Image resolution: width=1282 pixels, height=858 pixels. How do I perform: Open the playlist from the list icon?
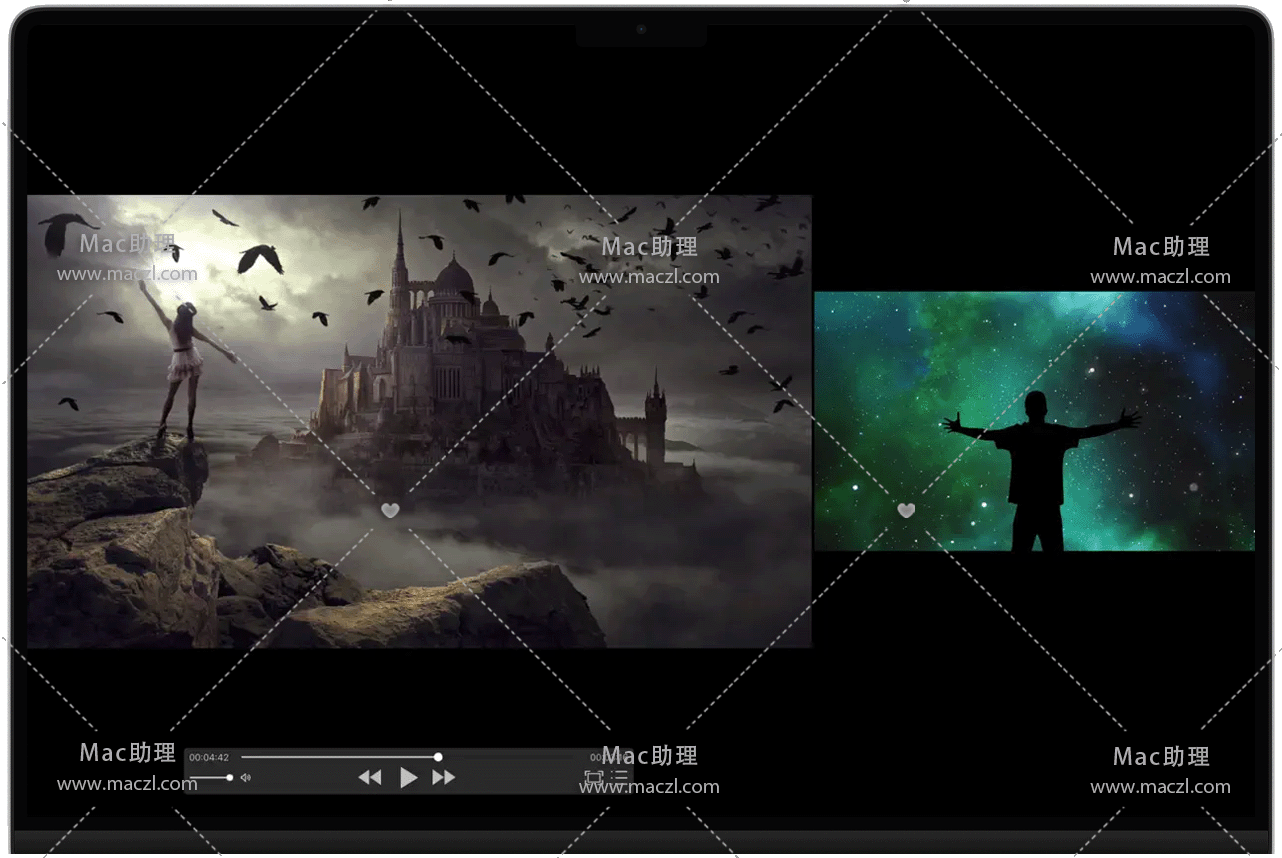click(620, 776)
